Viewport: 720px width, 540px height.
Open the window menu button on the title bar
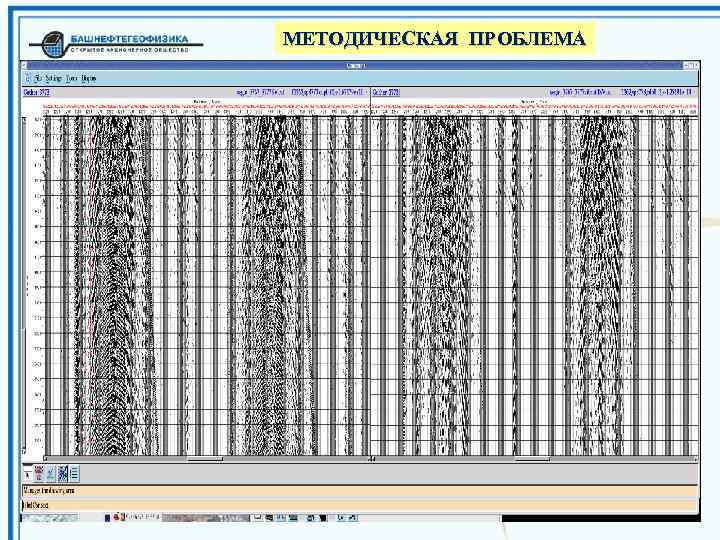click(24, 66)
